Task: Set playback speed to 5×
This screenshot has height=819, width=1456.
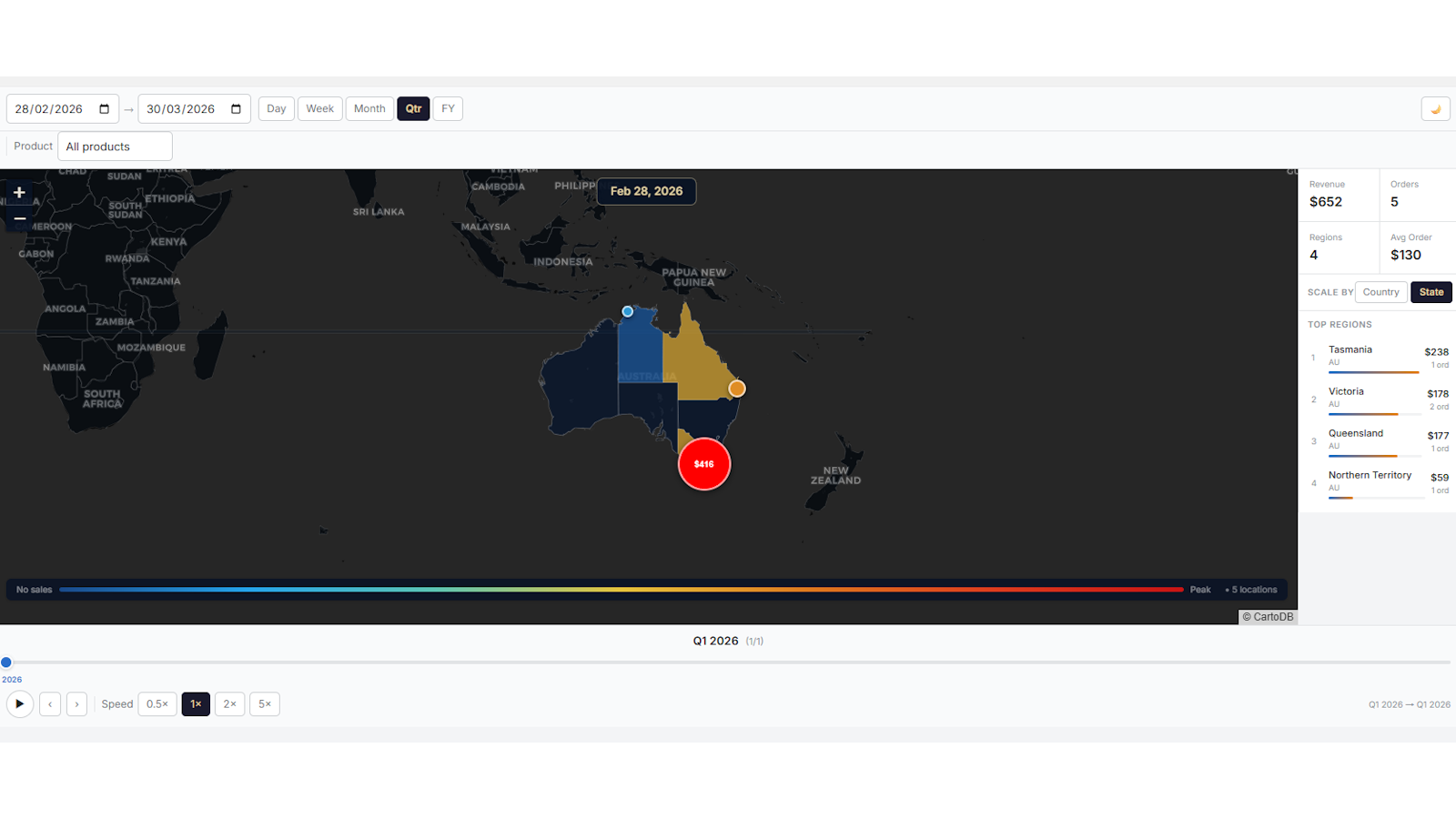Action: pyautogui.click(x=265, y=704)
